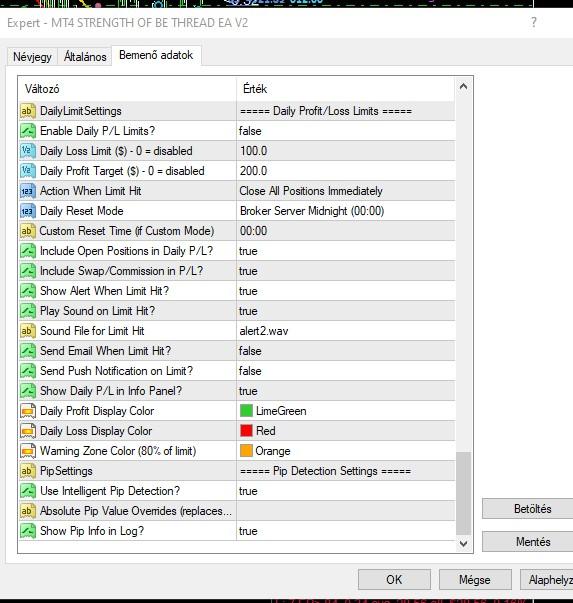573x603 pixels.
Task: Click the Red color swatch
Action: coord(246,431)
